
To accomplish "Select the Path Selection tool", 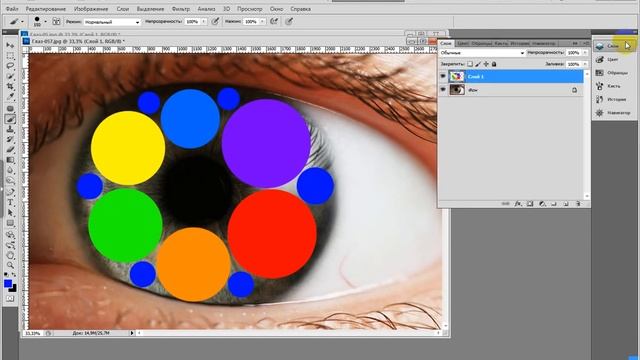I will 10,213.
